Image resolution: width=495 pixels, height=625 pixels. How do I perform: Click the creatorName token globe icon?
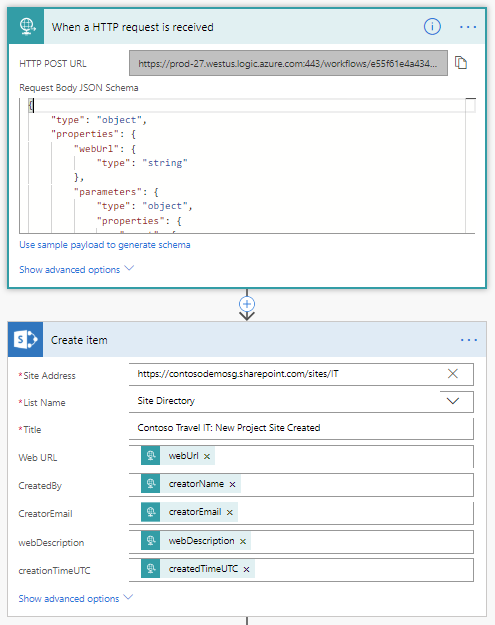pyautogui.click(x=151, y=483)
